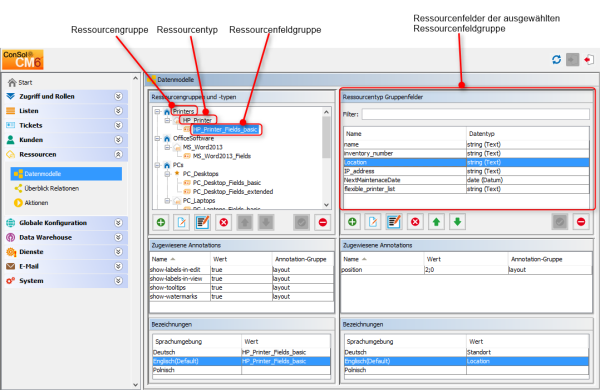Select PC_Laptops resource type
Image resolution: width=600 pixels, height=390 pixels.
point(199,201)
